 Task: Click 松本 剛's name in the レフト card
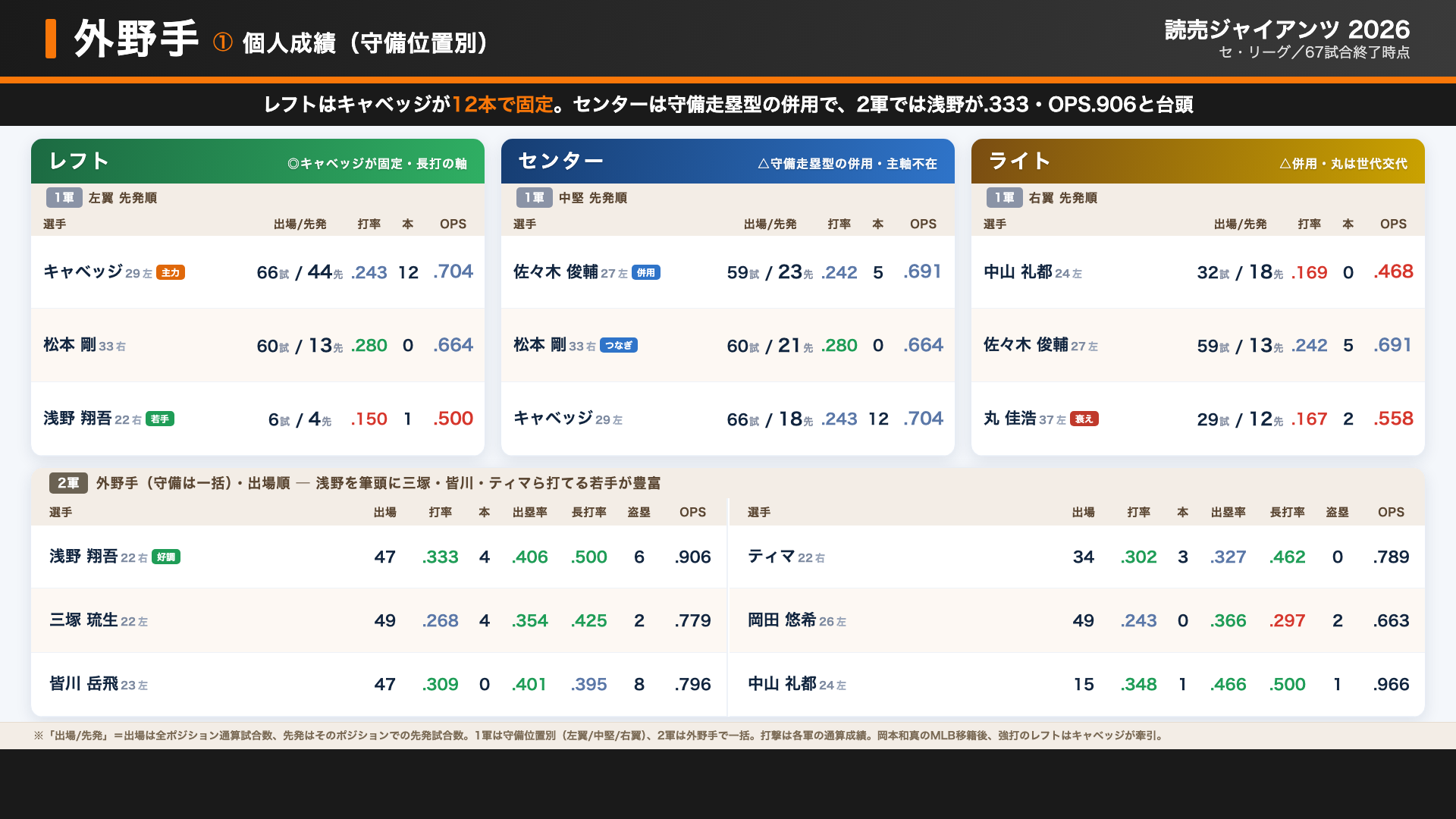pos(70,345)
